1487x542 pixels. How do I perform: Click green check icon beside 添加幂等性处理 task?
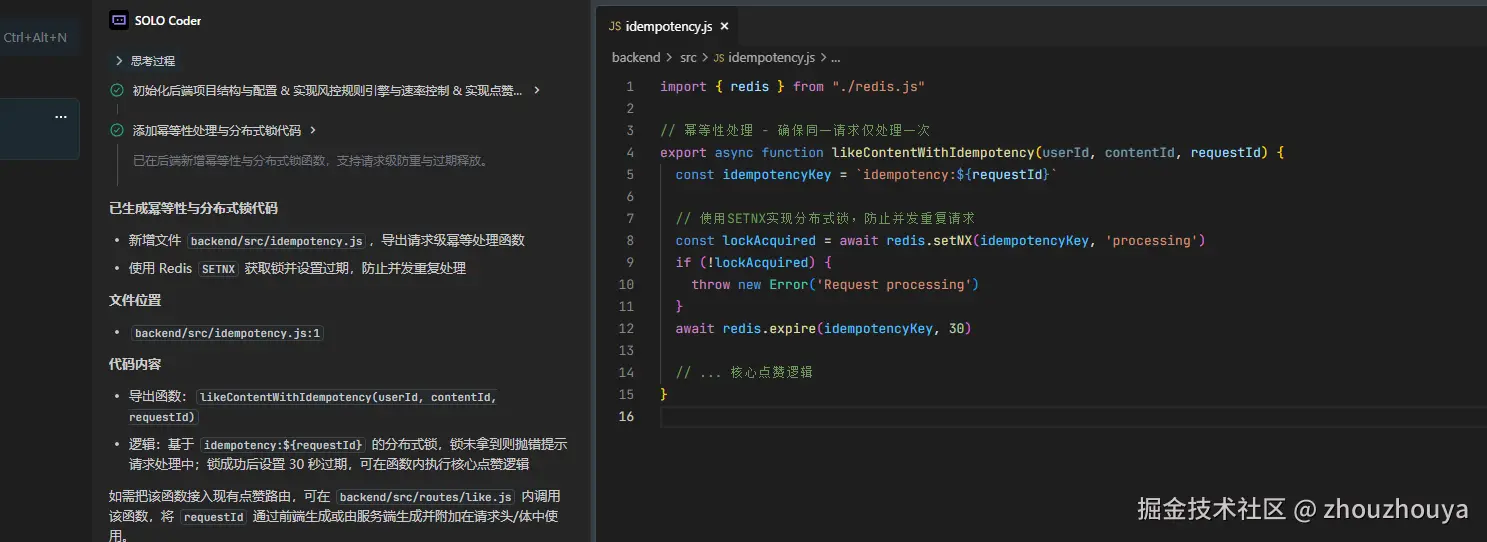pos(117,130)
